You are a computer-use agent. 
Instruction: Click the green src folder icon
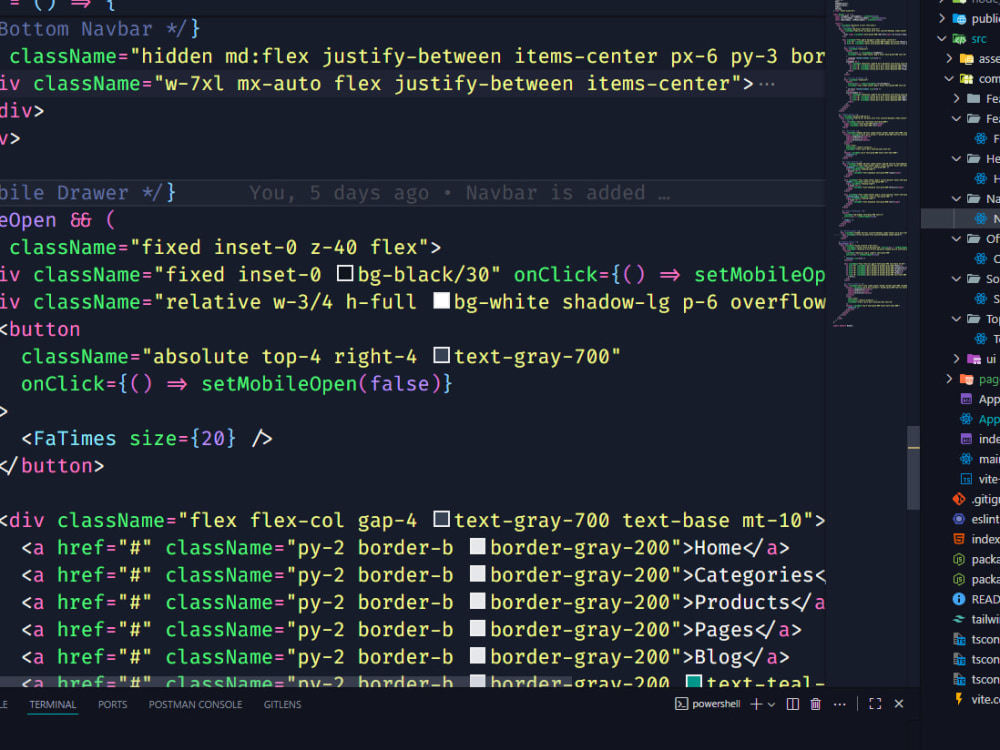click(x=959, y=39)
